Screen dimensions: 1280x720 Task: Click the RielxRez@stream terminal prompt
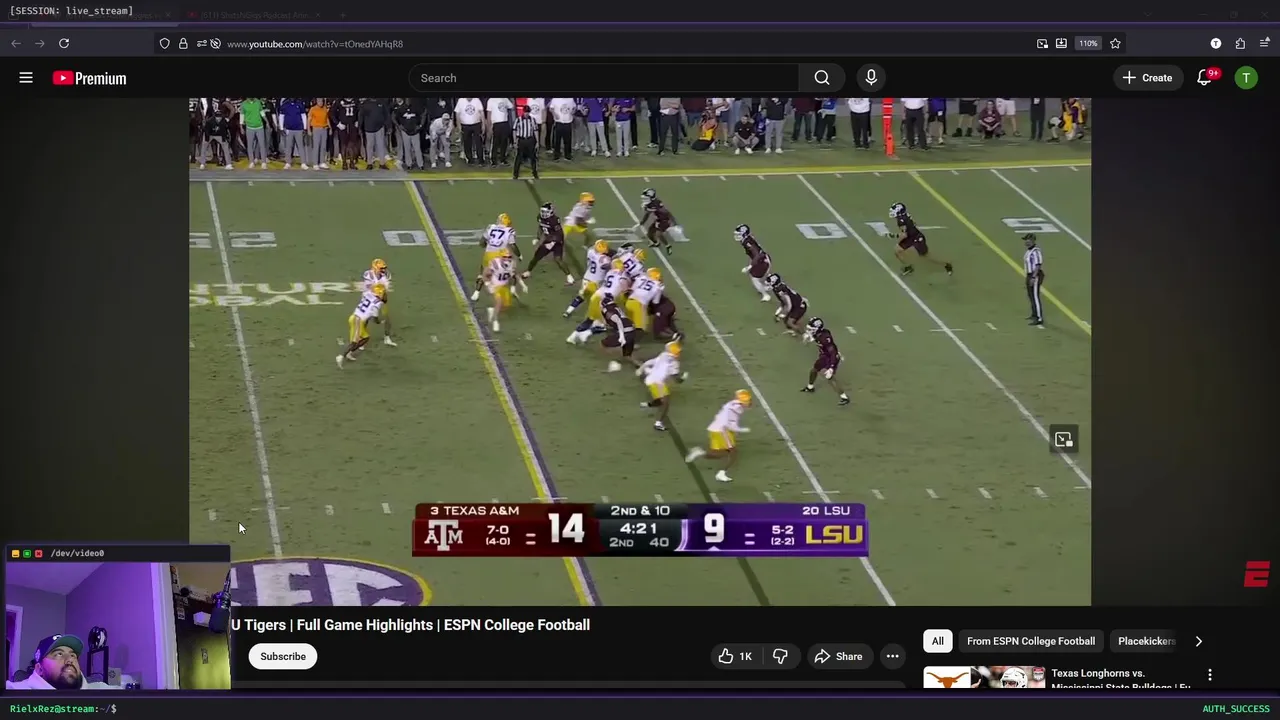(x=63, y=708)
